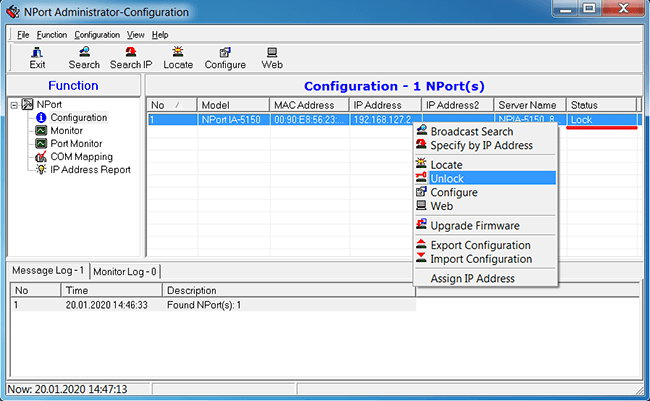This screenshot has width=650, height=401.
Task: Click the Lock status cell
Action: [x=602, y=120]
